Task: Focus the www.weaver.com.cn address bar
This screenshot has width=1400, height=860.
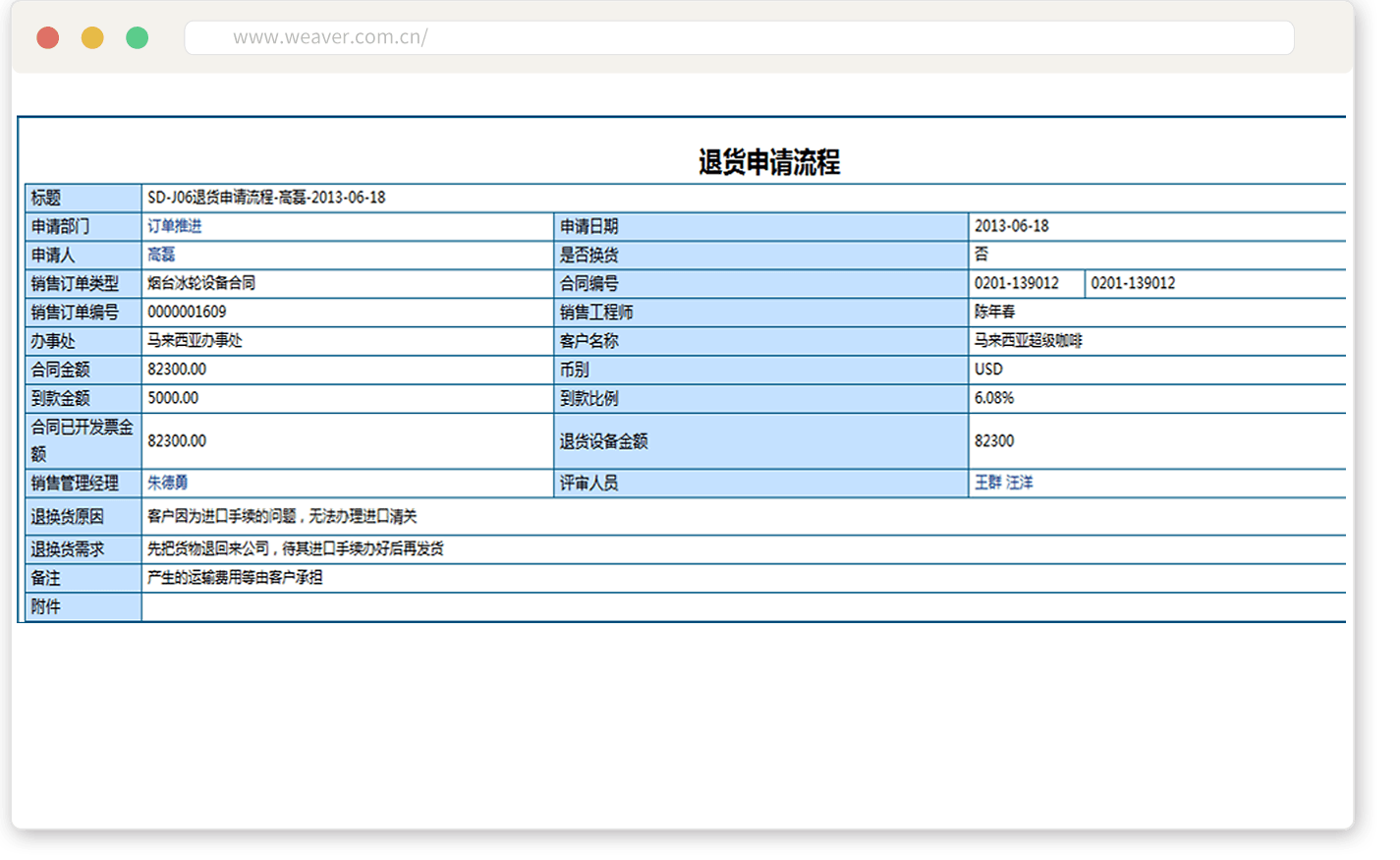Action: coord(737,38)
